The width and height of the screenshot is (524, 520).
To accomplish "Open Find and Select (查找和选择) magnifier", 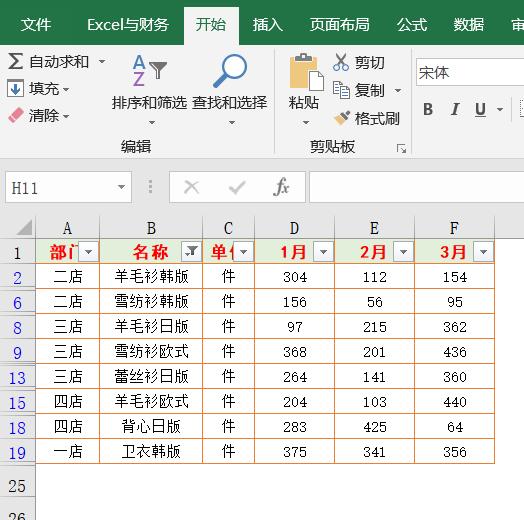I will [230, 71].
